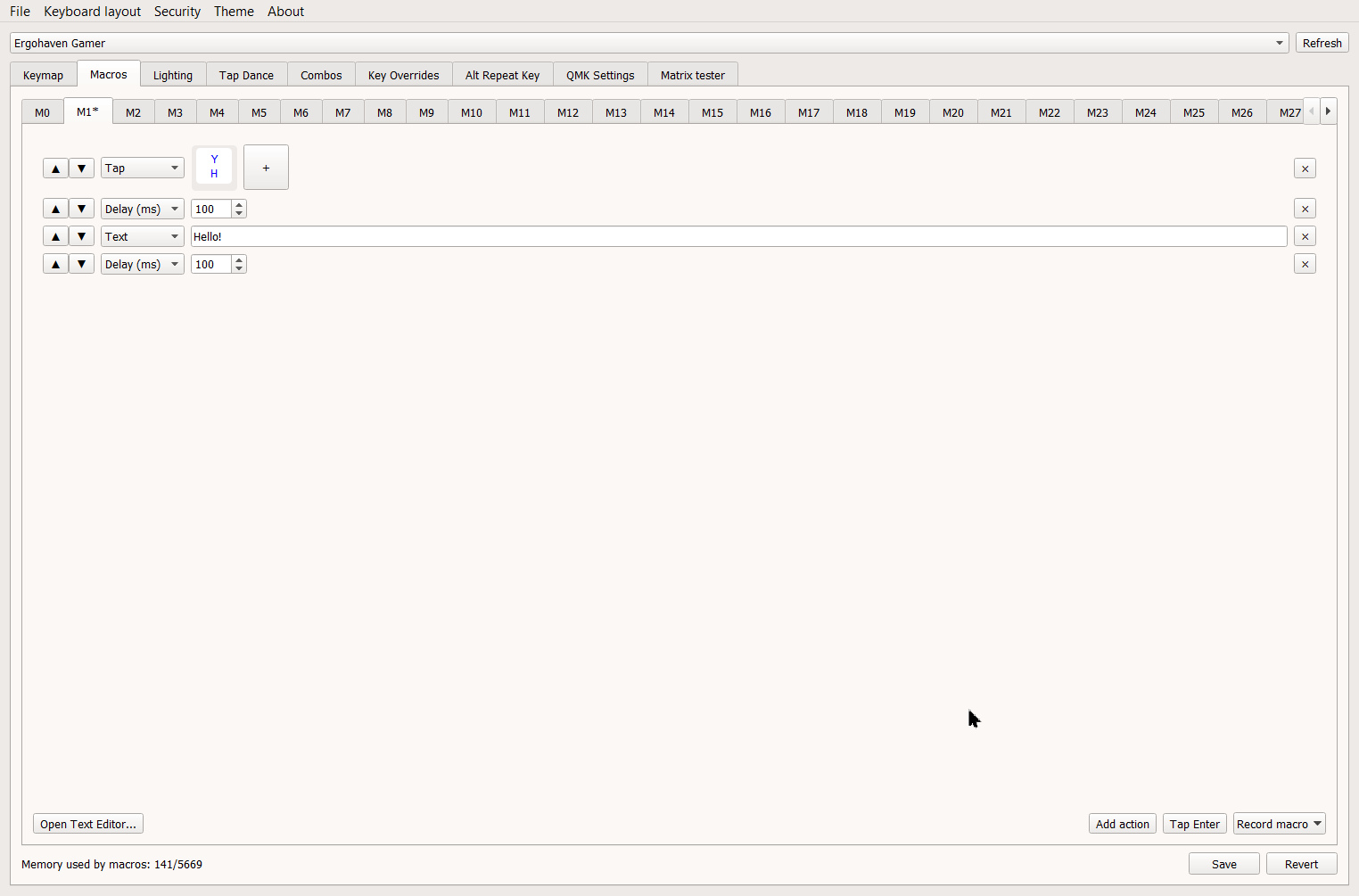Delete the Tap action row
The width and height of the screenshot is (1359, 896).
1305,169
